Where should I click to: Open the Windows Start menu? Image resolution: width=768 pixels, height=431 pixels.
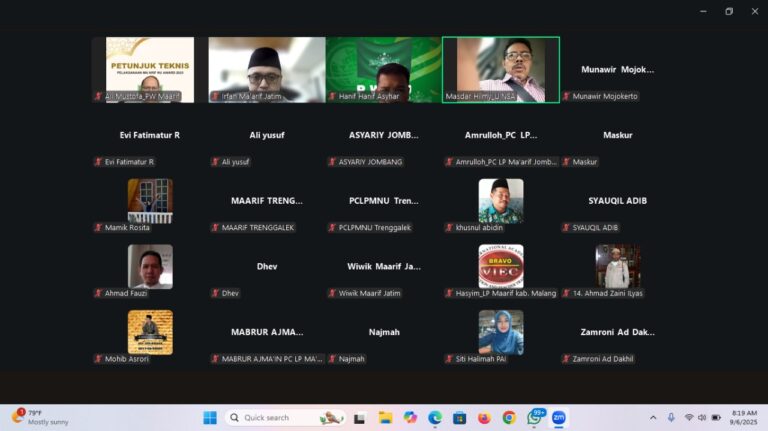tap(210, 418)
